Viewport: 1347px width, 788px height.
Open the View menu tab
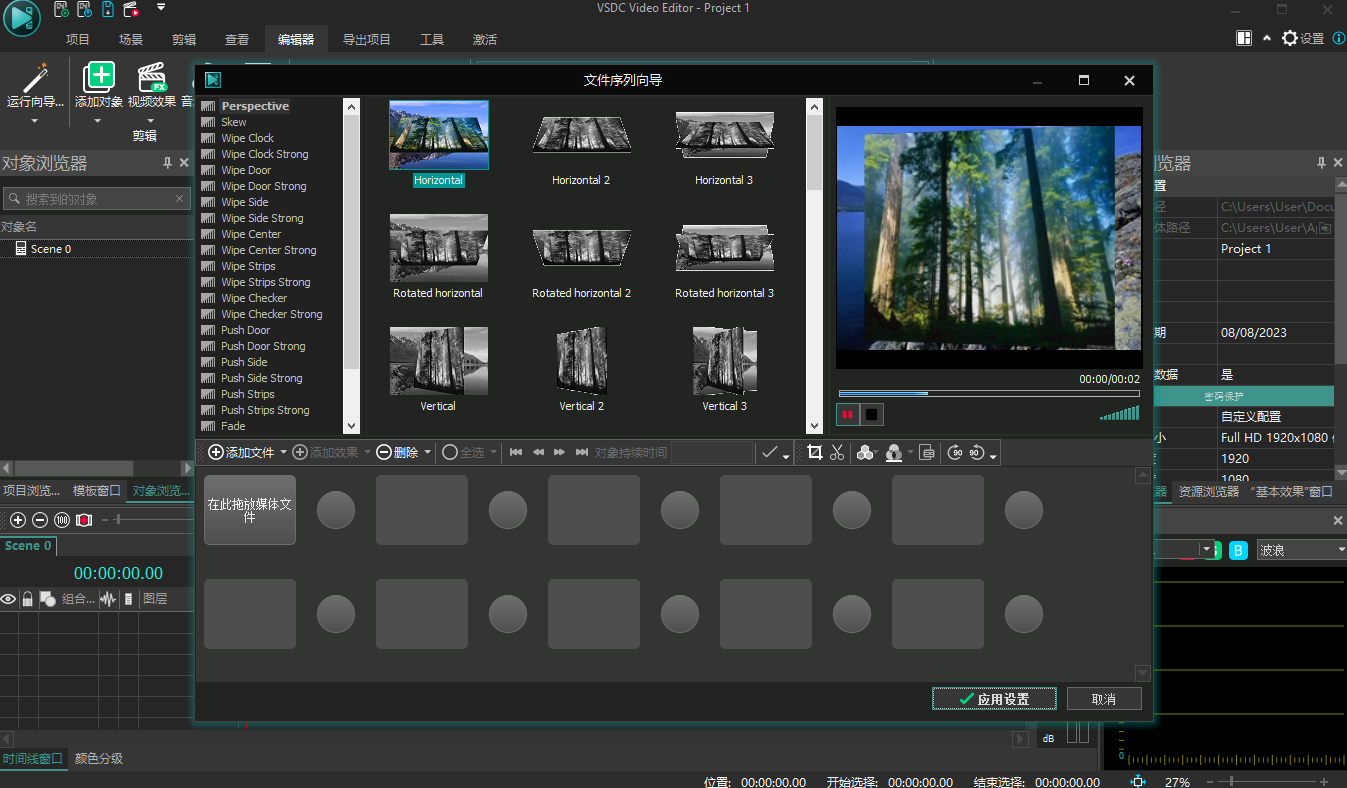point(237,40)
